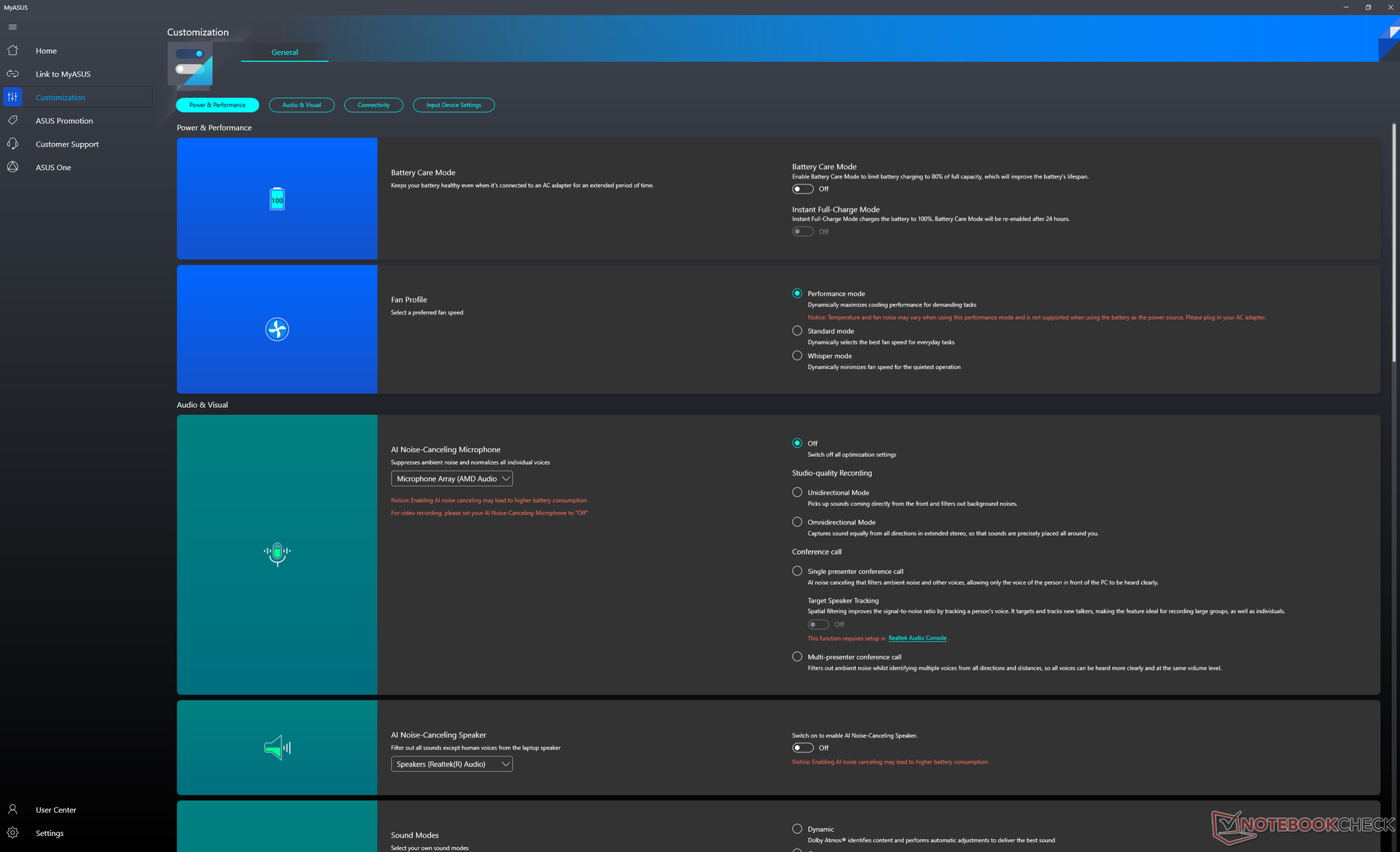Enable the Battery Care Mode toggle
The width and height of the screenshot is (1400, 852).
802,189
